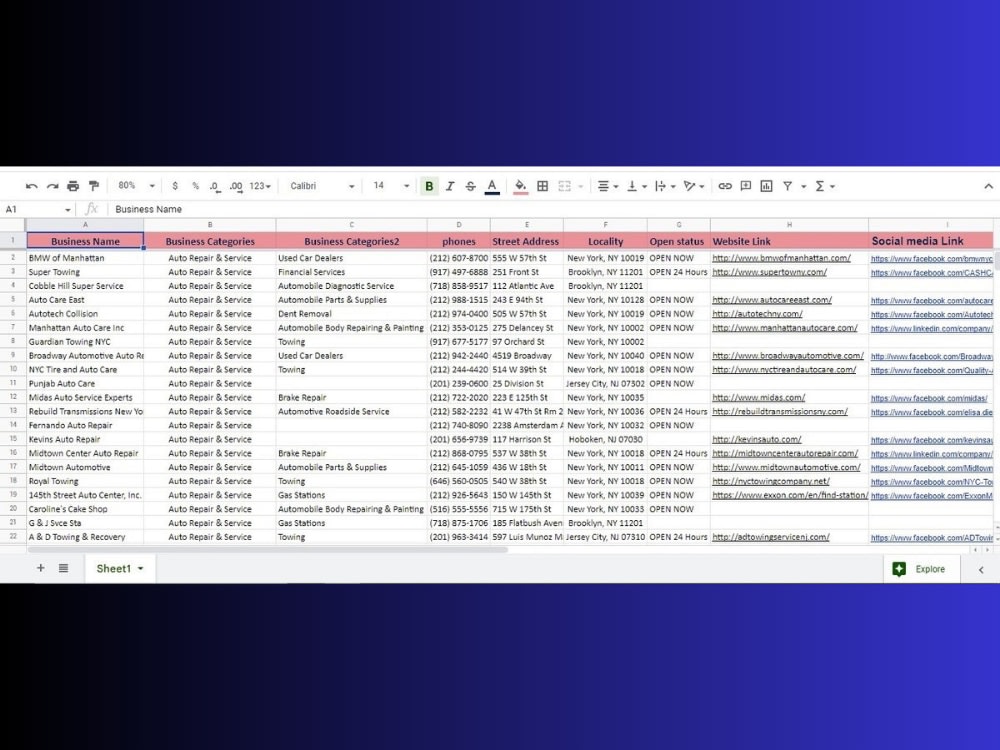
Task: Select the Sheet1 tab
Action: click(119, 568)
